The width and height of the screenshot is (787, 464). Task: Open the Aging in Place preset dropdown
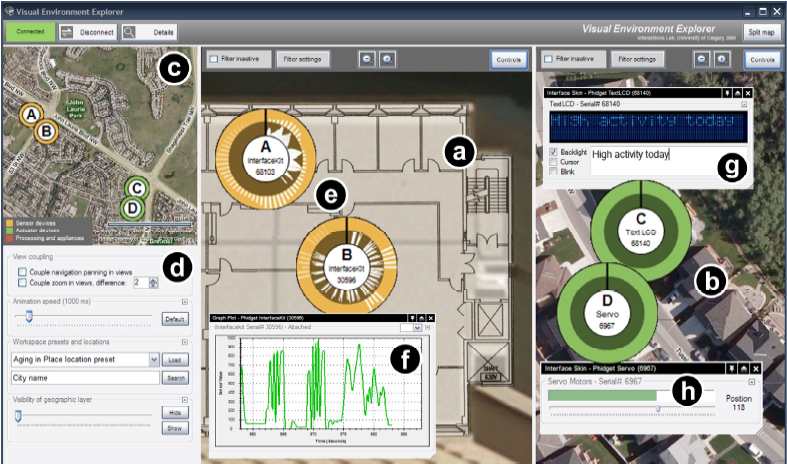tap(154, 360)
